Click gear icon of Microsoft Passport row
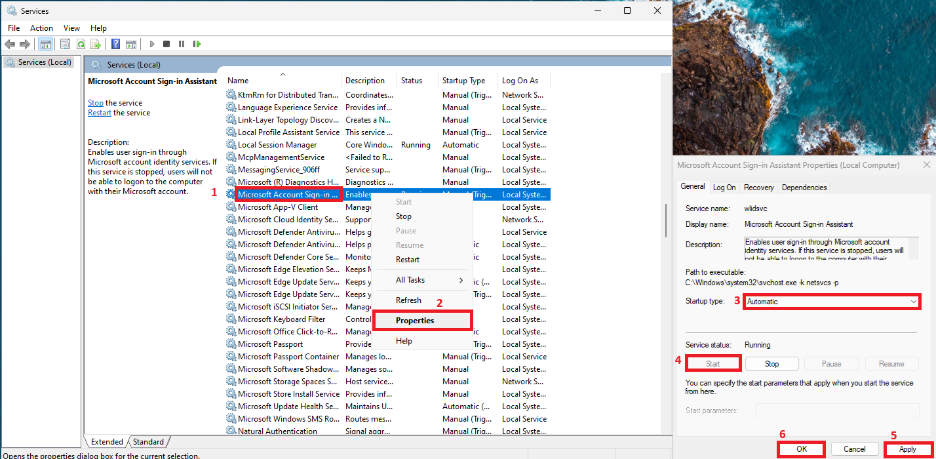936x459 pixels. pyautogui.click(x=230, y=344)
